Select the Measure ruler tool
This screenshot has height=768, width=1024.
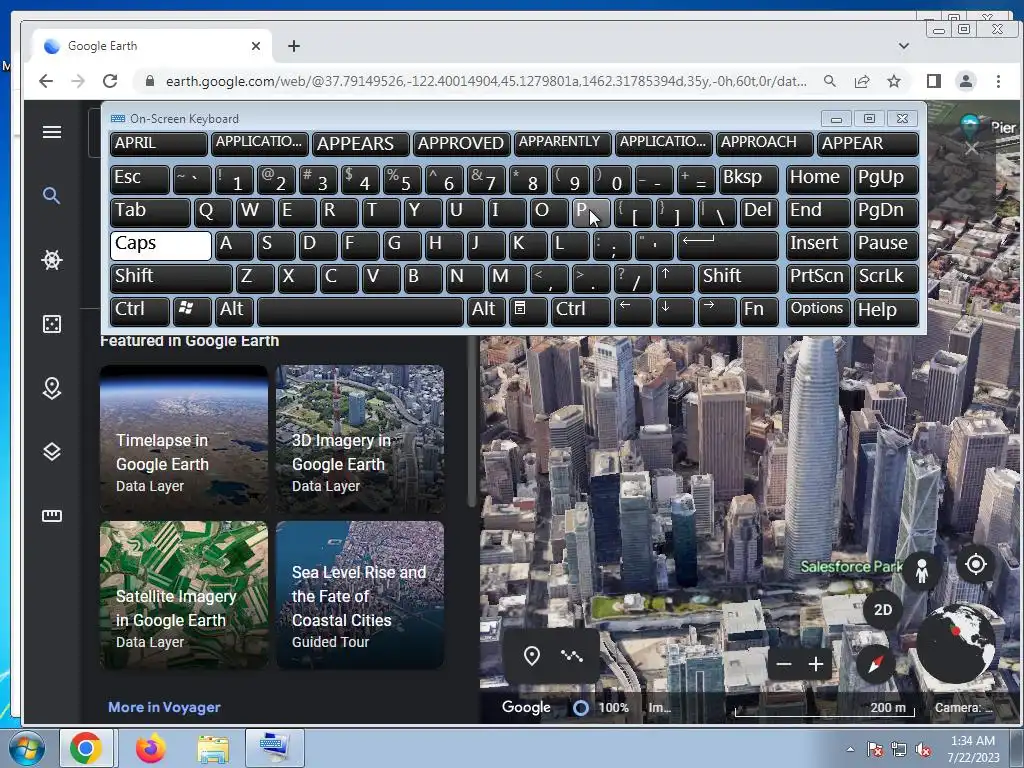point(52,516)
